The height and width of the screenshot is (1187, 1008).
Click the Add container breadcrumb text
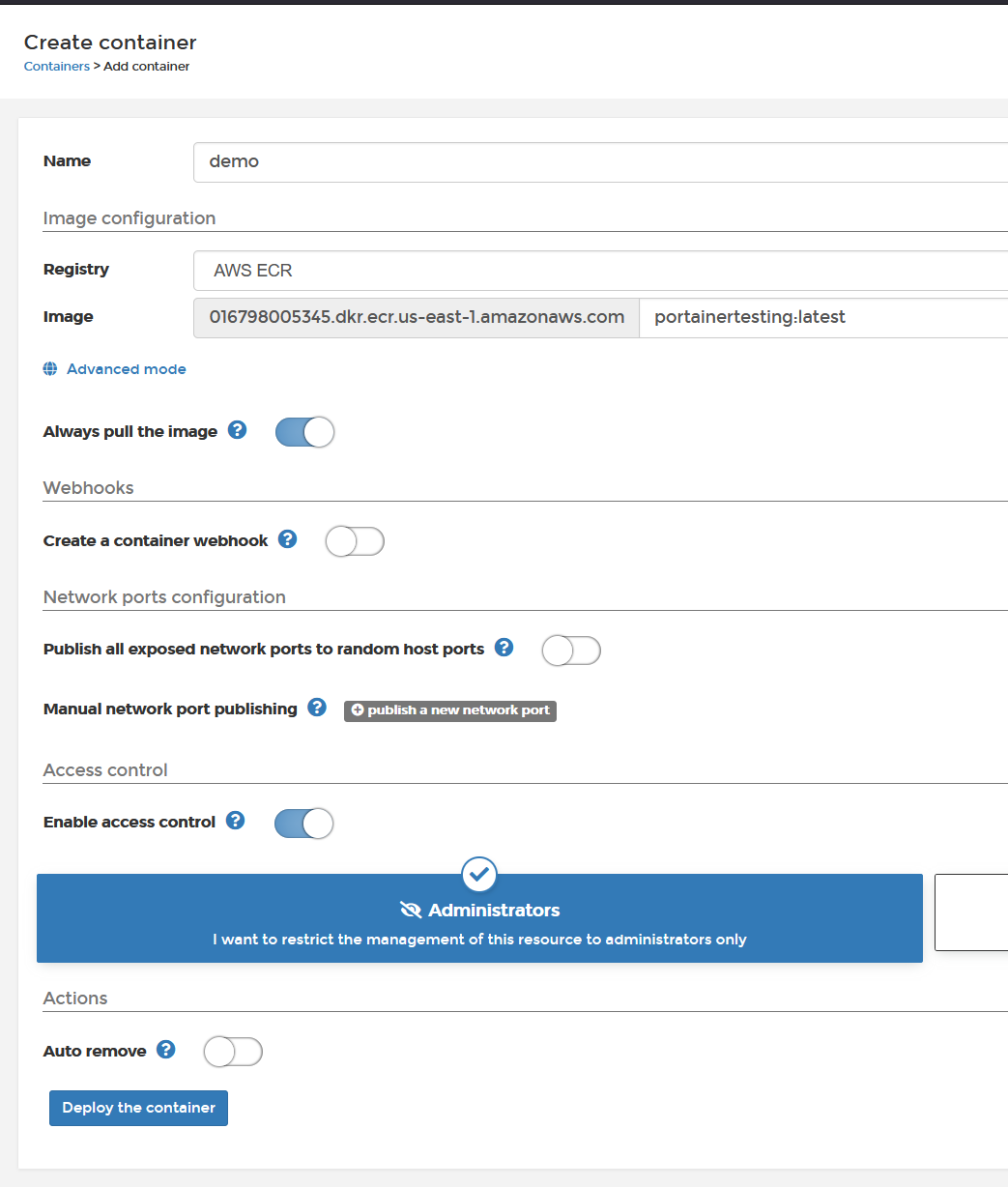147,67
